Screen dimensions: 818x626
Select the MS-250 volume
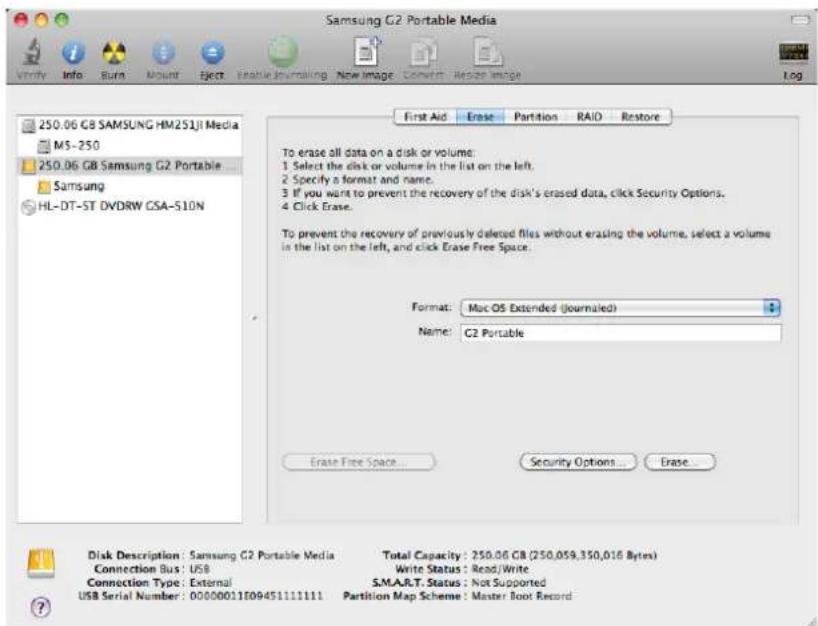(130, 146)
